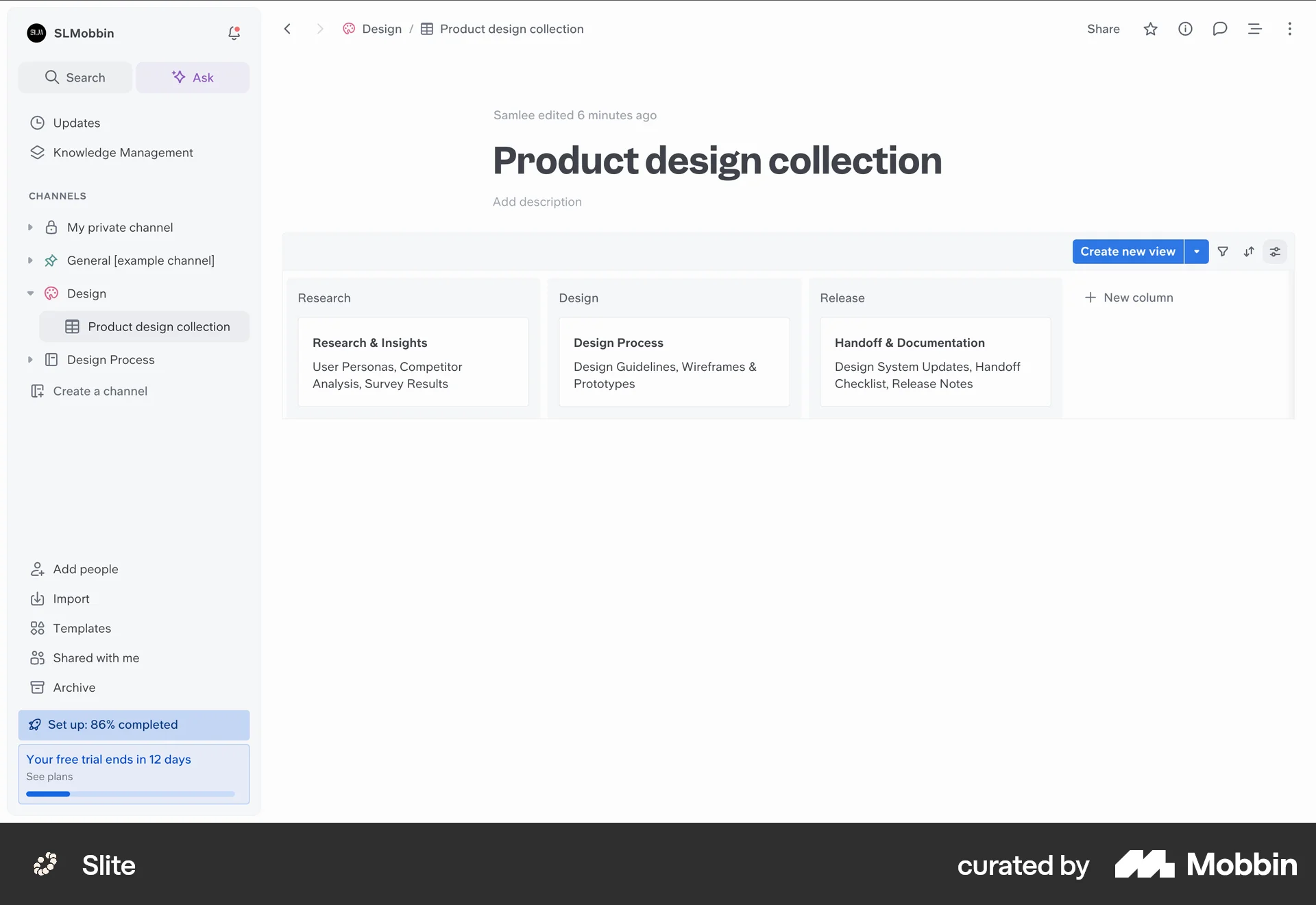The height and width of the screenshot is (905, 1316).
Task: Star this document as favorite
Action: (1151, 29)
